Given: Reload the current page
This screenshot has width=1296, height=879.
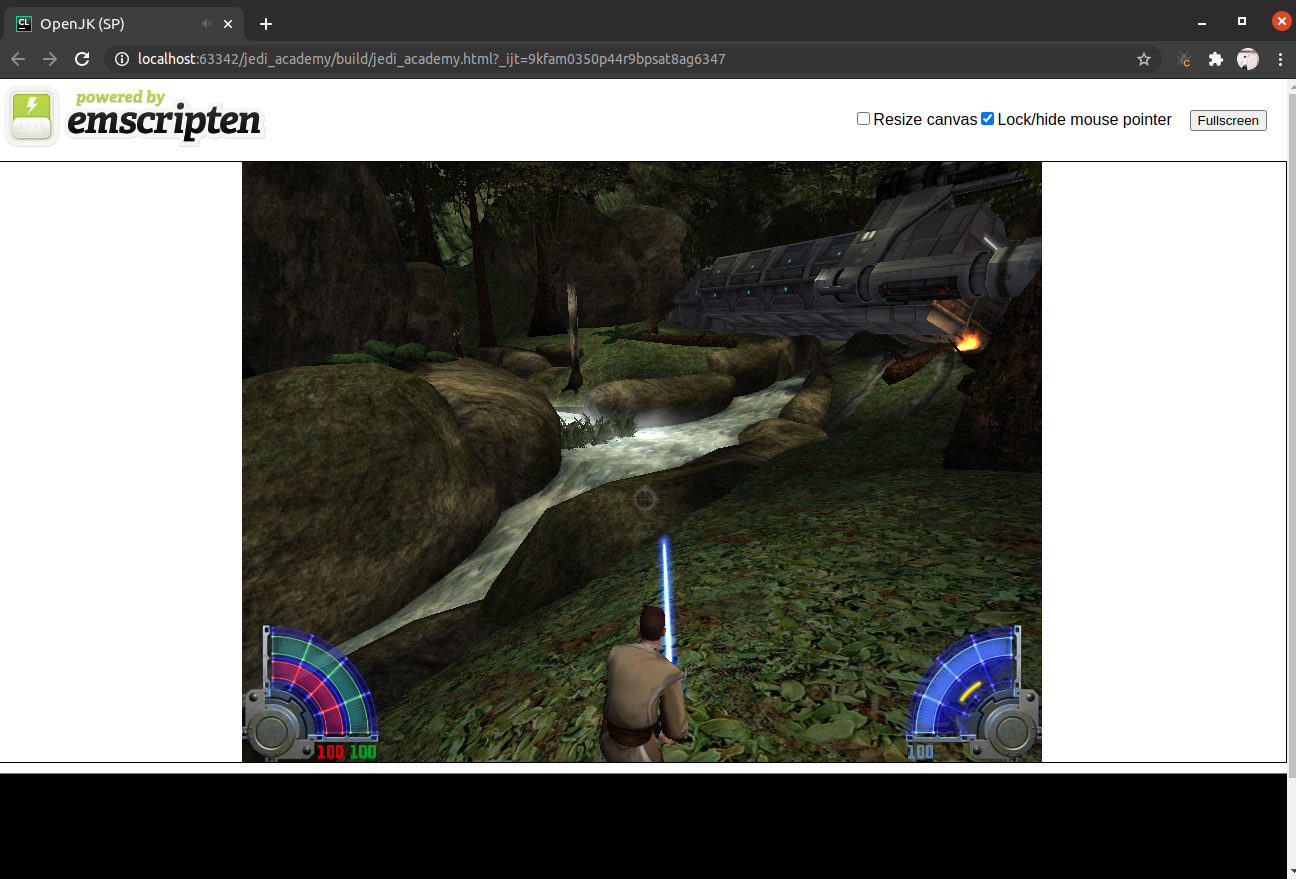Looking at the screenshot, I should [x=82, y=59].
